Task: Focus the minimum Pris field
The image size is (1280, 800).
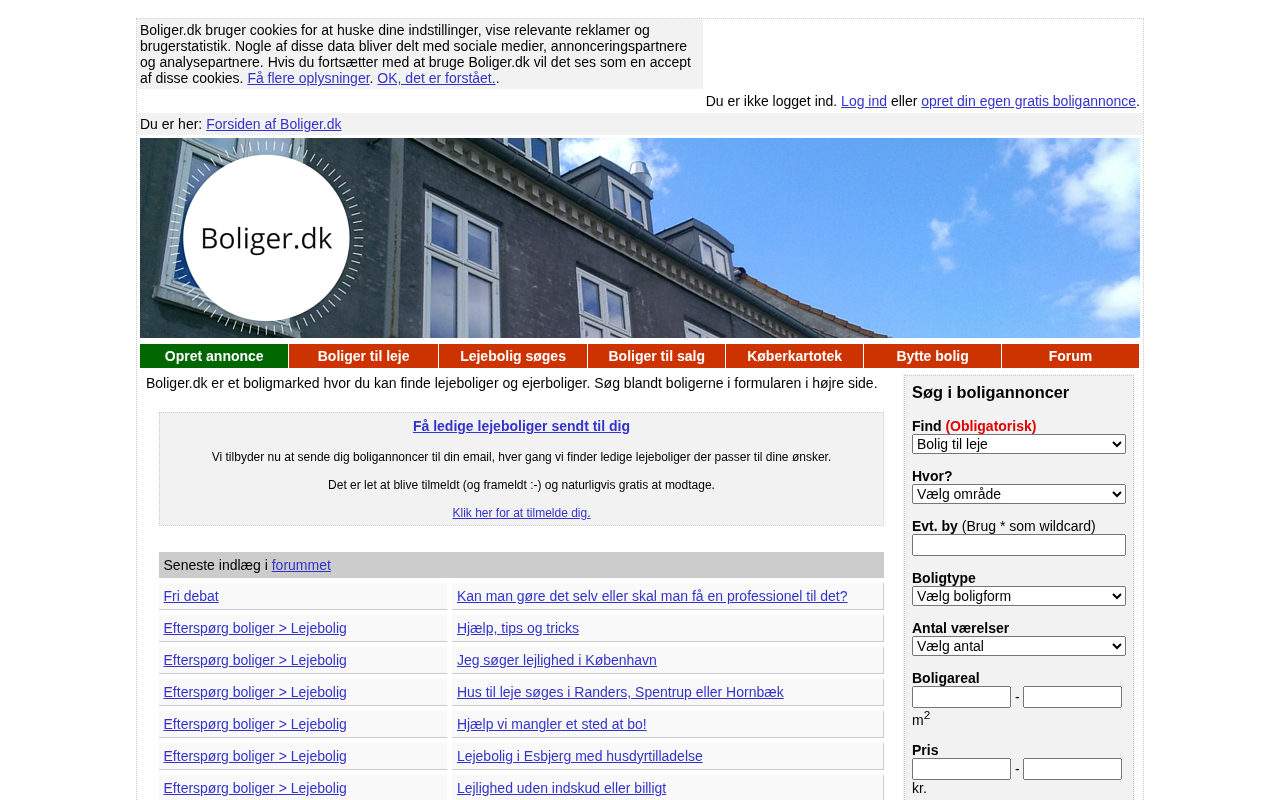Action: (961, 769)
